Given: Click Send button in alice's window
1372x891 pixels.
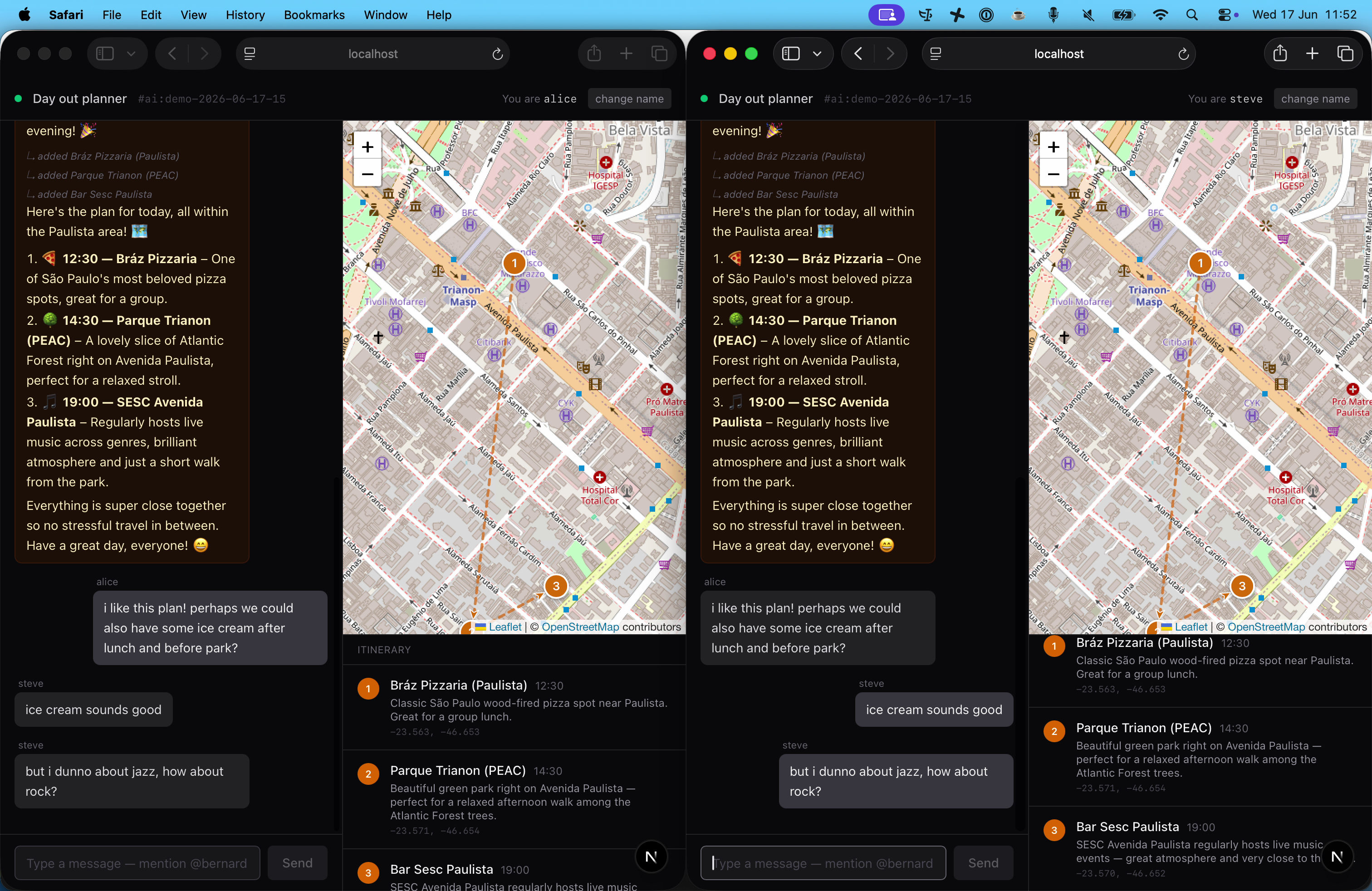Looking at the screenshot, I should tap(297, 863).
